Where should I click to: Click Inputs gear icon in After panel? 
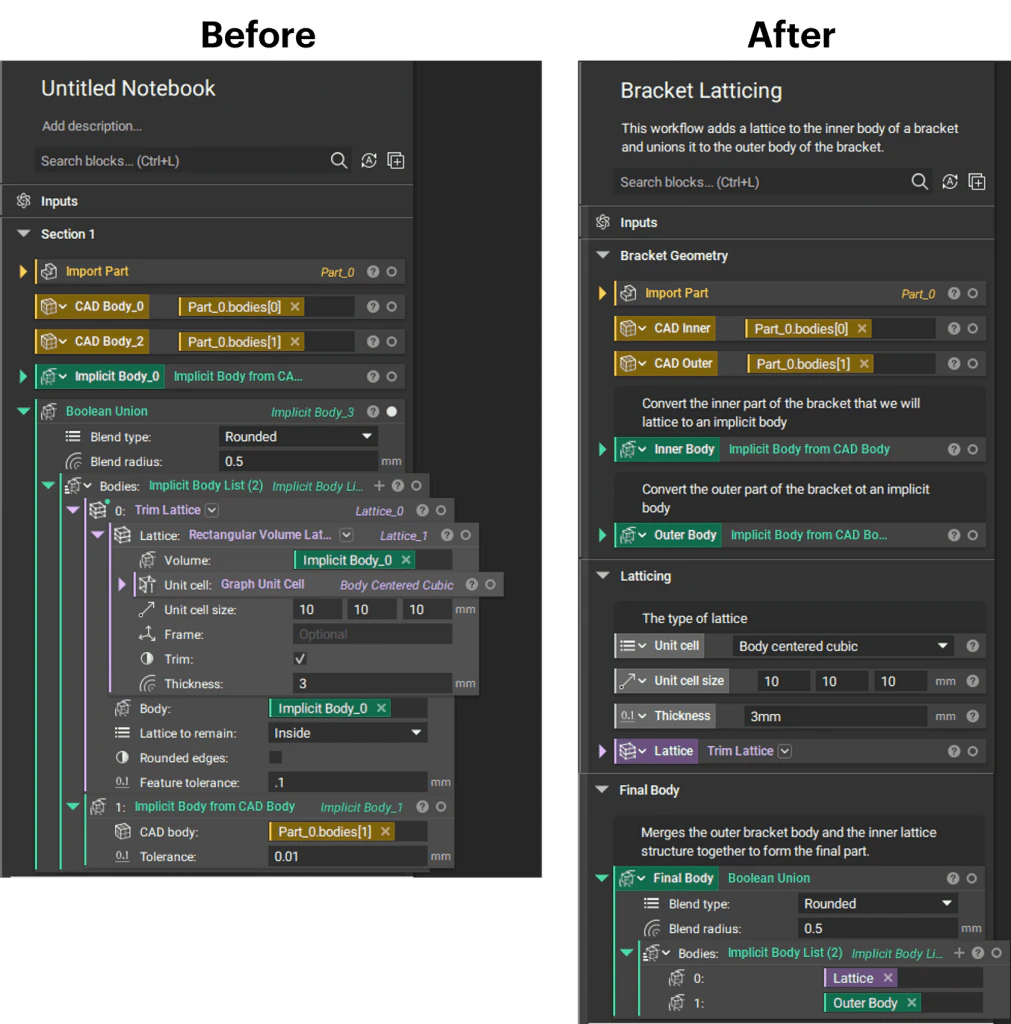coord(603,222)
